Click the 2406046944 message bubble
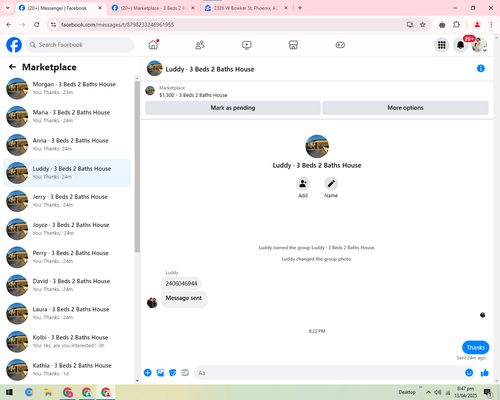 tap(181, 283)
